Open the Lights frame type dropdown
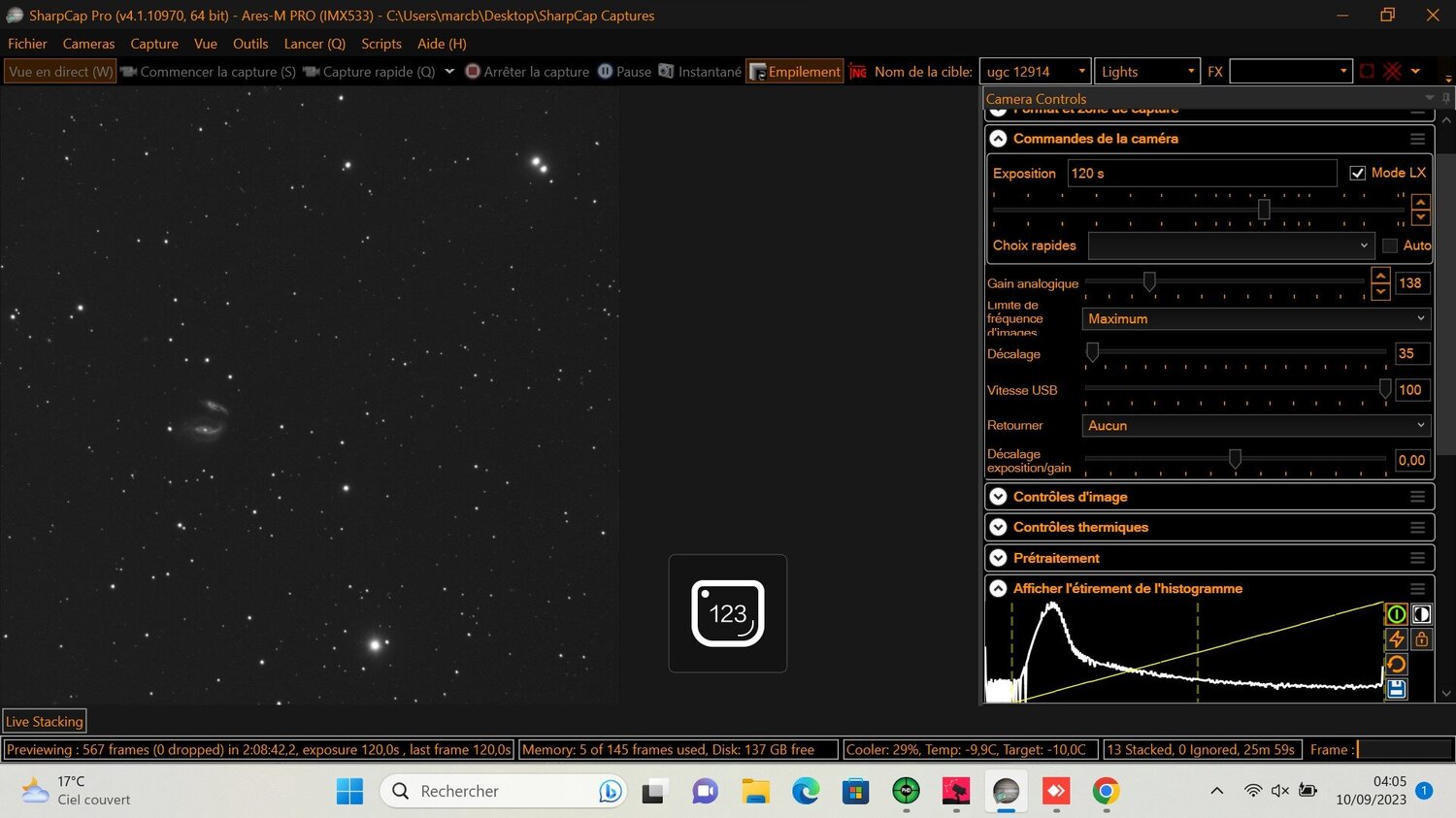The height and width of the screenshot is (818, 1456). [1147, 72]
